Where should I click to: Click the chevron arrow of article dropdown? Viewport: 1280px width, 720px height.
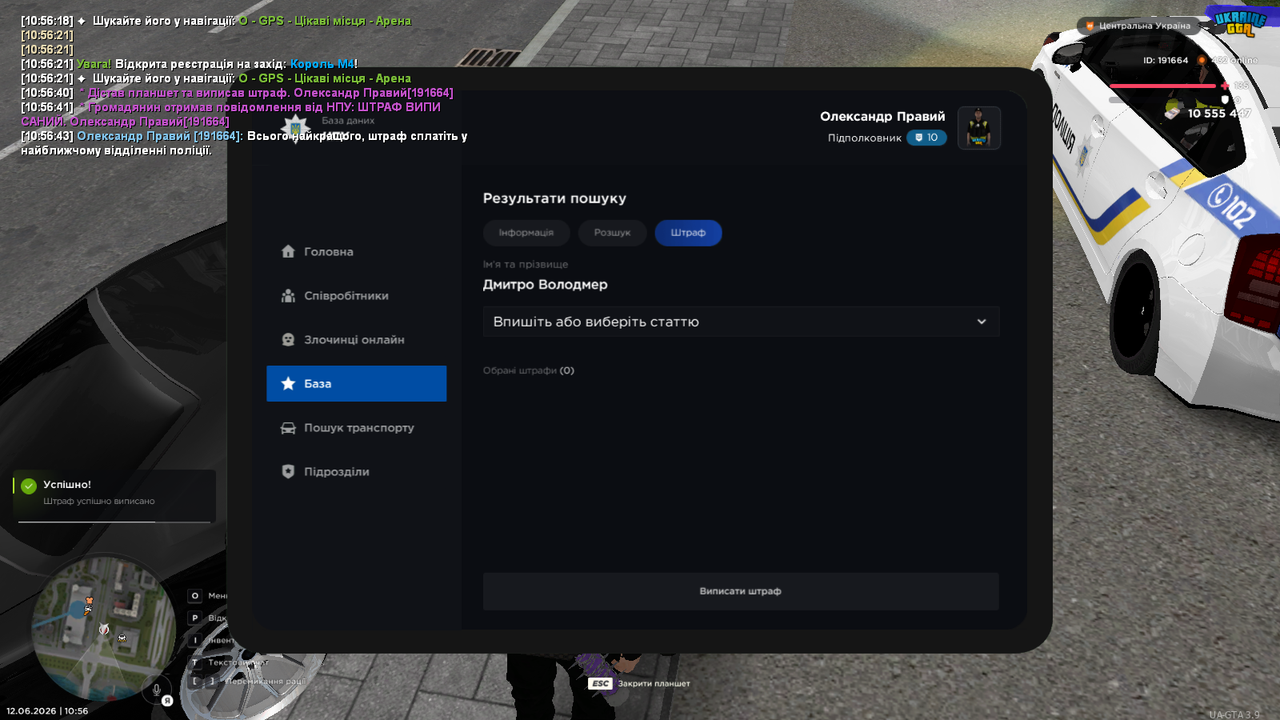click(x=981, y=322)
